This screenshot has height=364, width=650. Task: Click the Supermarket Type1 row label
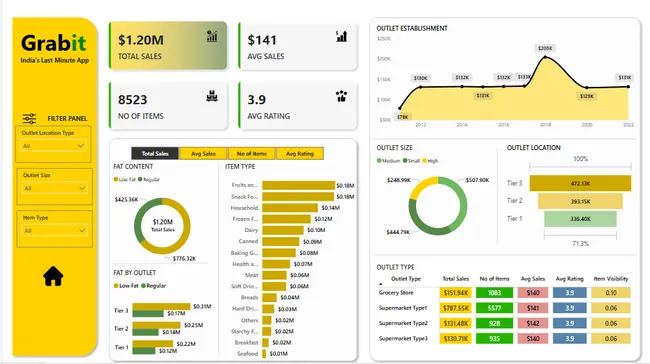[x=403, y=308]
